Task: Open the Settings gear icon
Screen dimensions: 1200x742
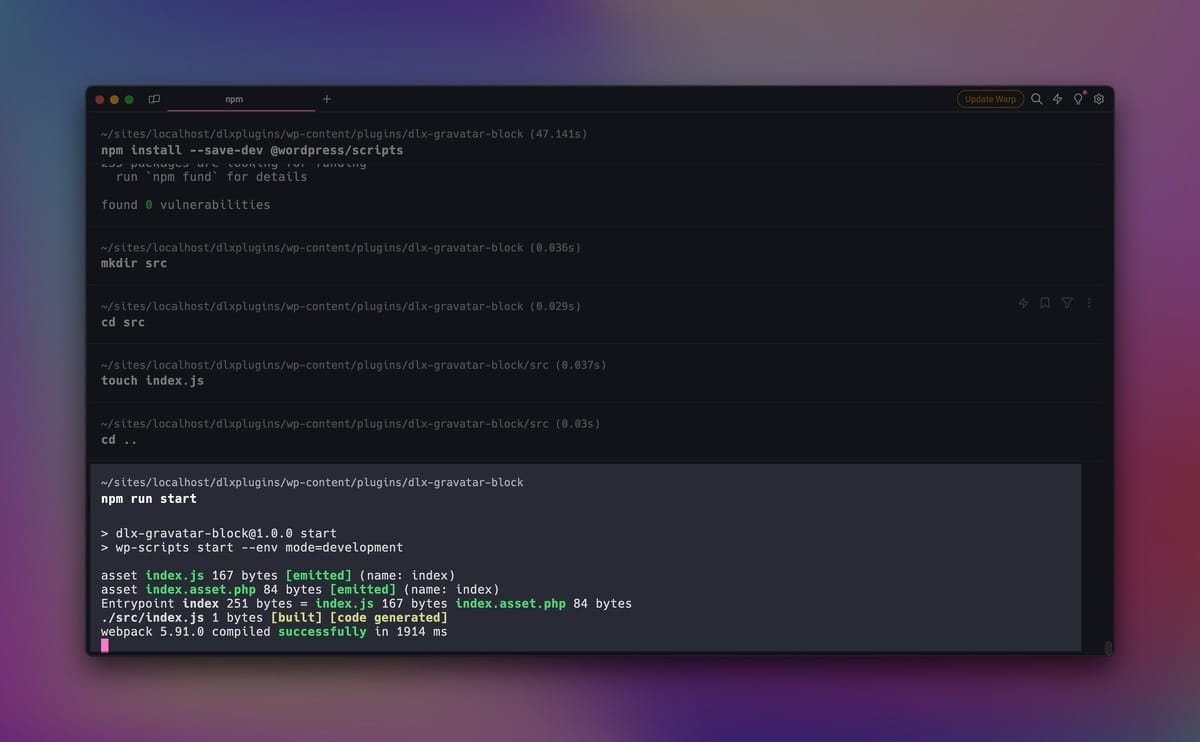Action: 1099,99
